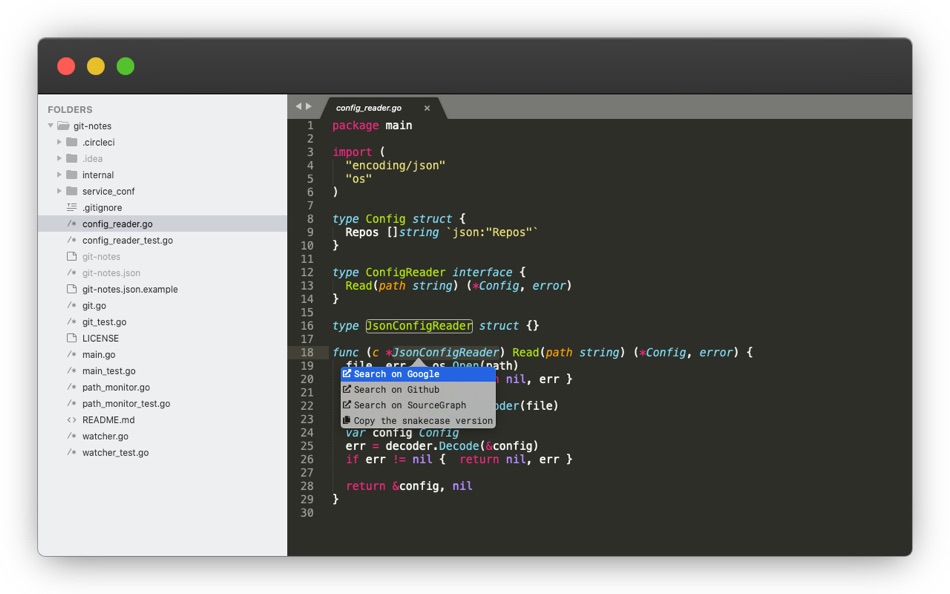
Task: Click the external-link icon beside Search on Github
Action: tap(347, 389)
